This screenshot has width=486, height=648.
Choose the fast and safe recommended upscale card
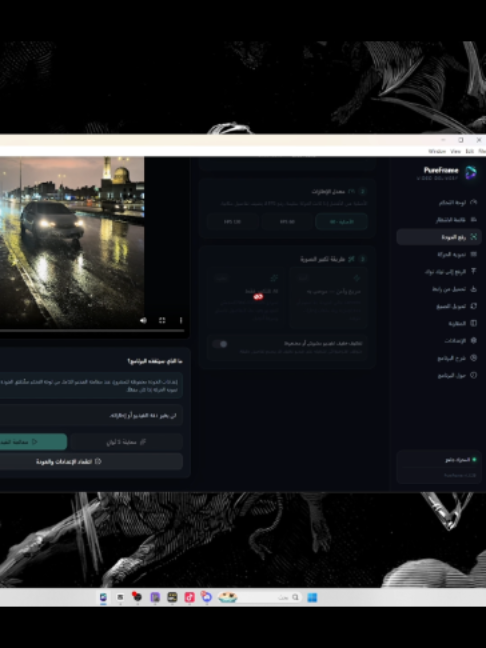[x=328, y=297]
